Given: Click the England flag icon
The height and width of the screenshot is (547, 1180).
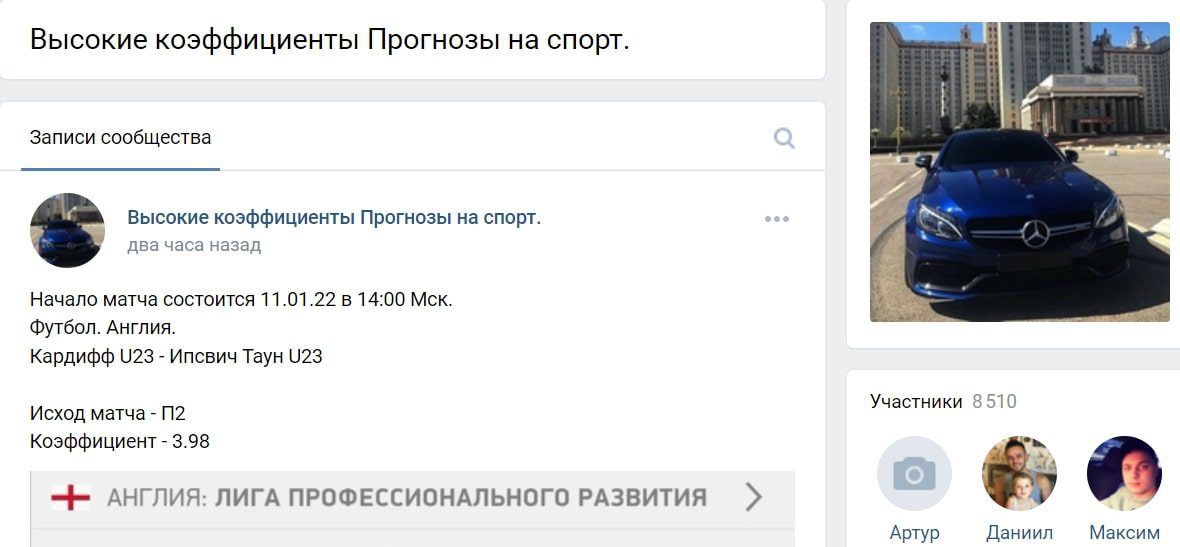Looking at the screenshot, I should tap(71, 497).
